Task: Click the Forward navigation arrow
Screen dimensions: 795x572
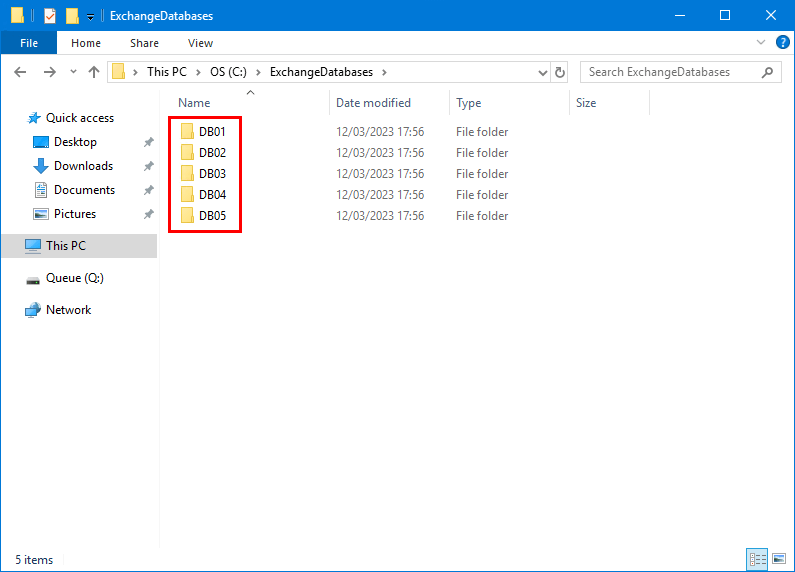Action: [x=48, y=72]
